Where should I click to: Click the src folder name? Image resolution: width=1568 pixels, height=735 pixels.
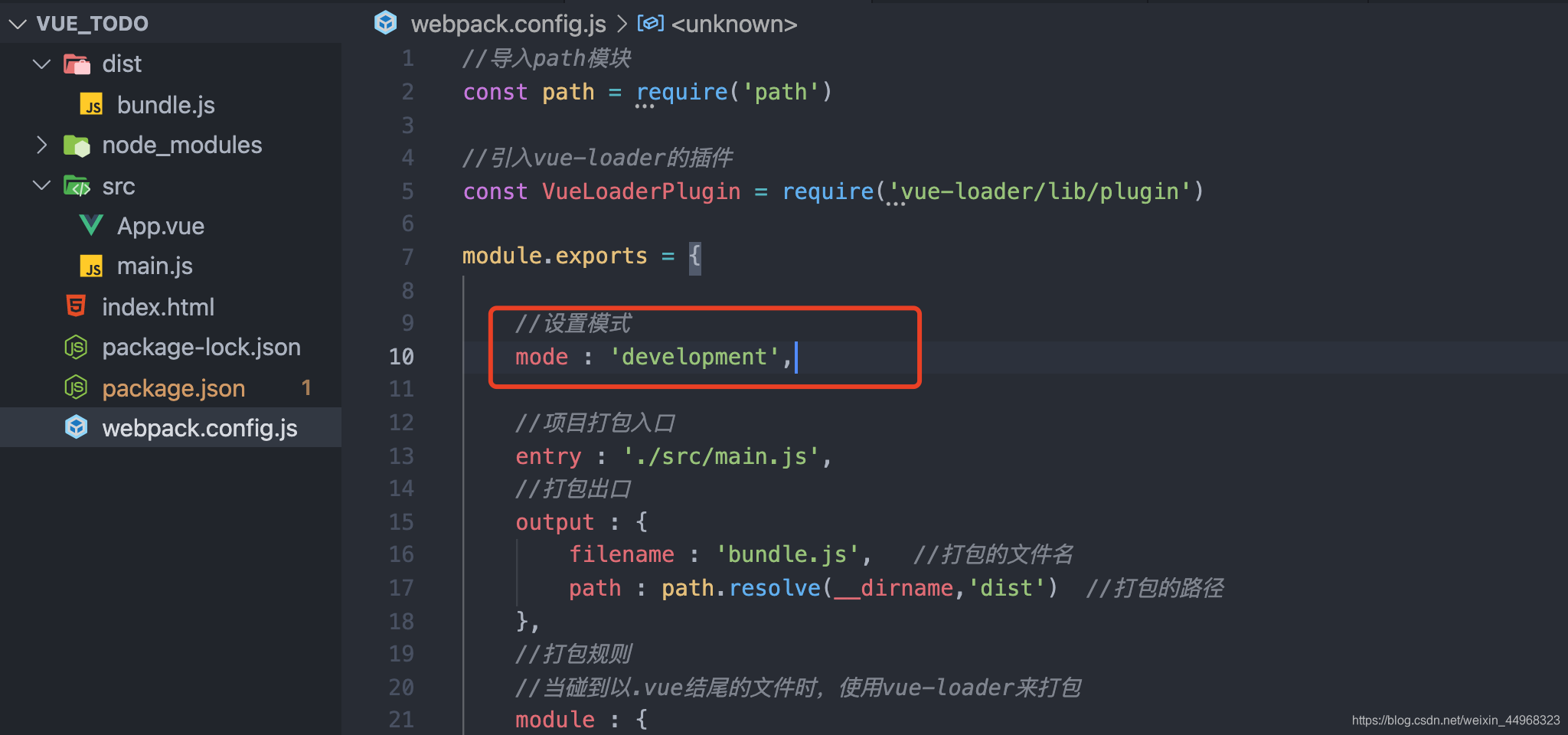(x=119, y=186)
